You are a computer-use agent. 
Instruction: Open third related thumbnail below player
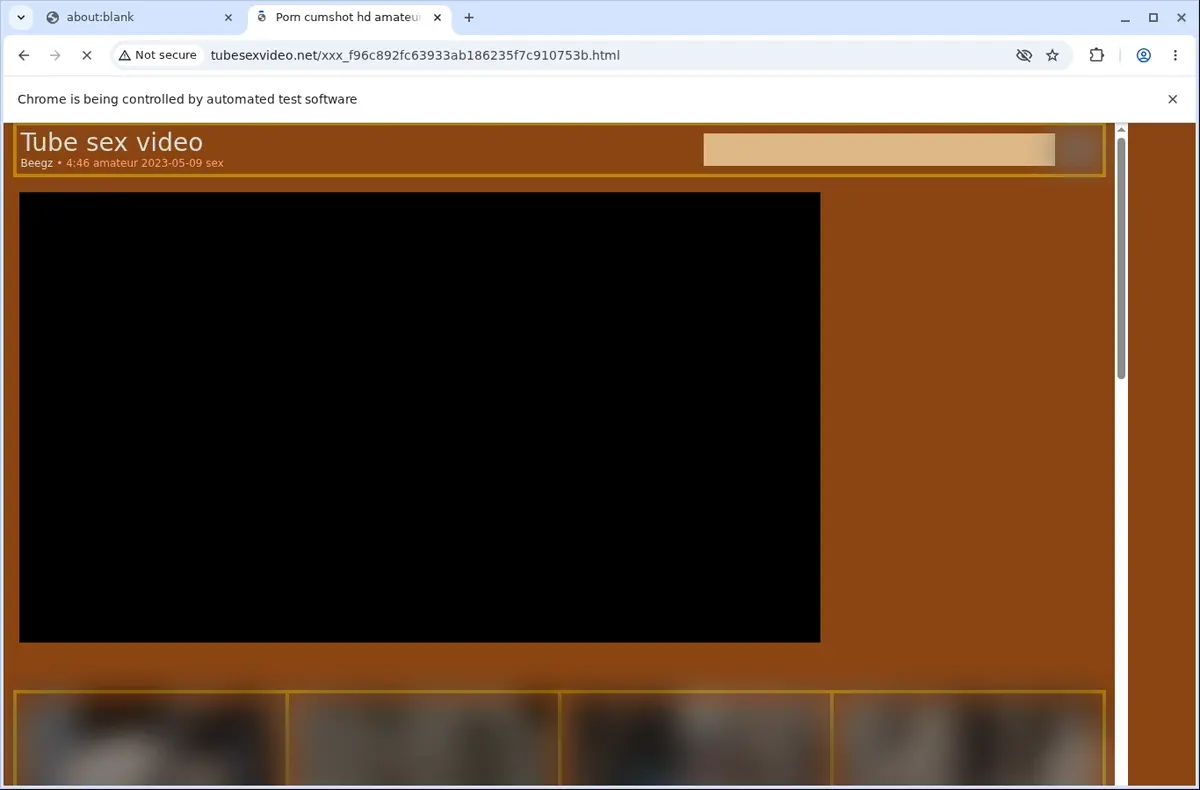(x=695, y=738)
